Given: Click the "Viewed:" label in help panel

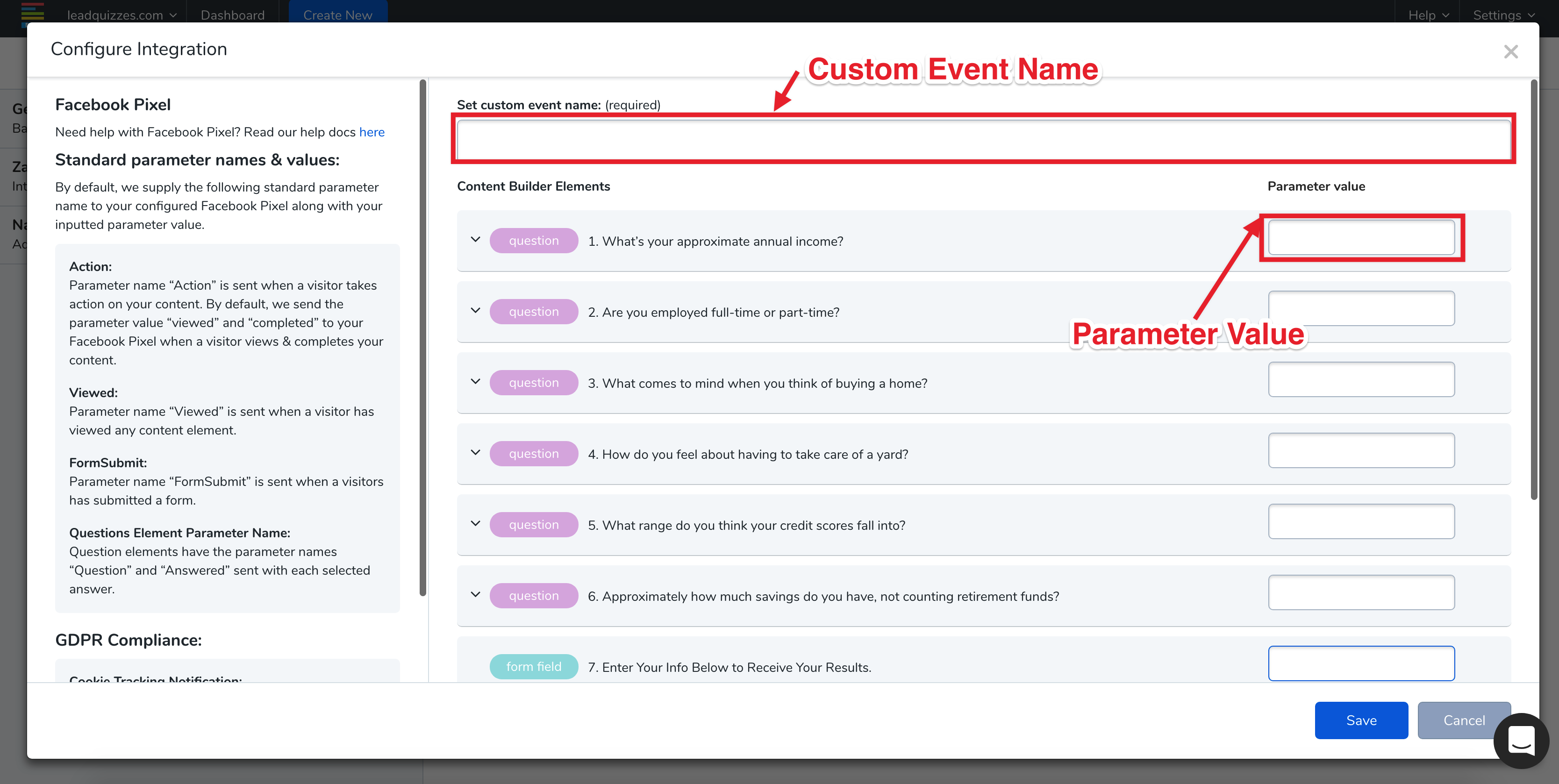Looking at the screenshot, I should tap(93, 392).
